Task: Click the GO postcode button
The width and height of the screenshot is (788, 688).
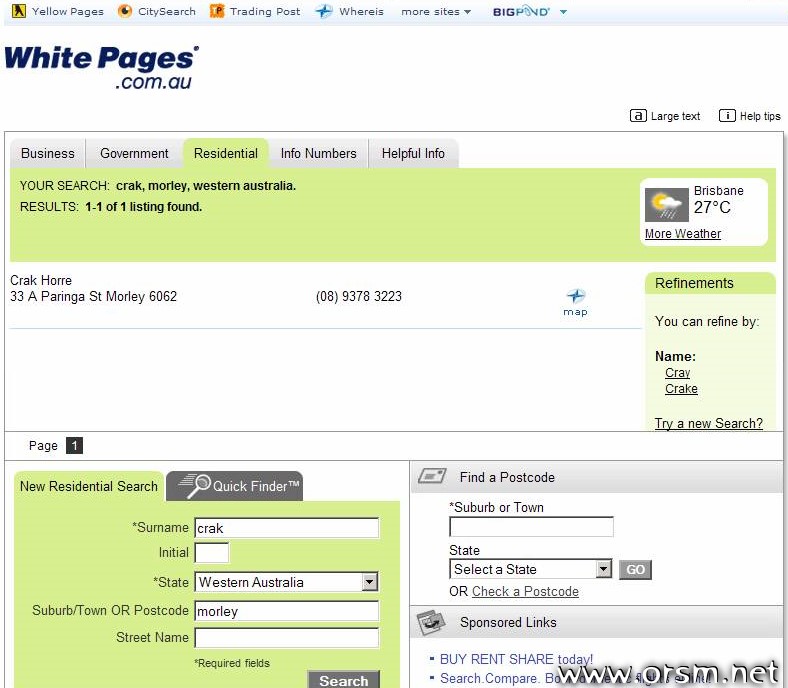Action: [635, 570]
